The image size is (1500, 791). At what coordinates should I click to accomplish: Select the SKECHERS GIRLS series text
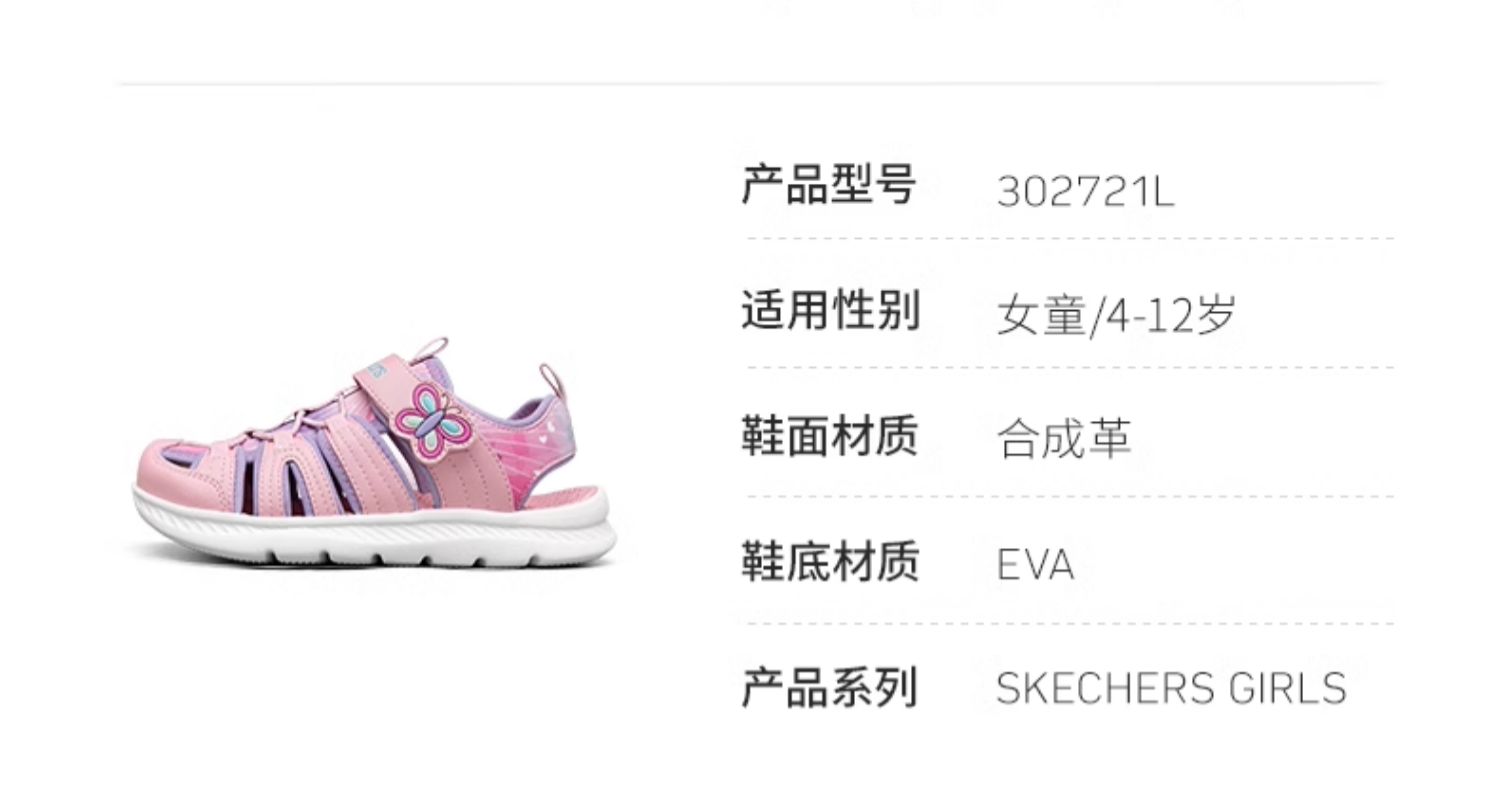[1171, 689]
